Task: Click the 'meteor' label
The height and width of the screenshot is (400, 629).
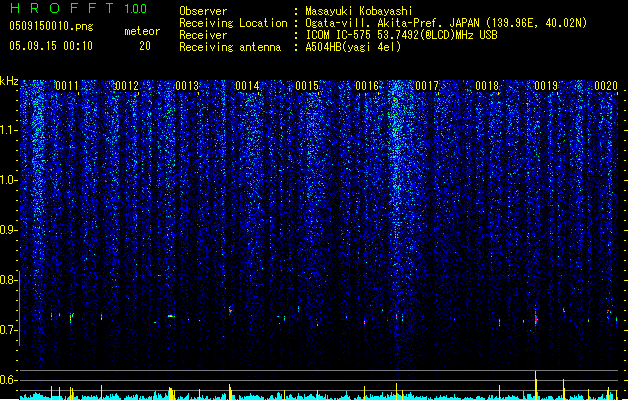Action: point(142,31)
